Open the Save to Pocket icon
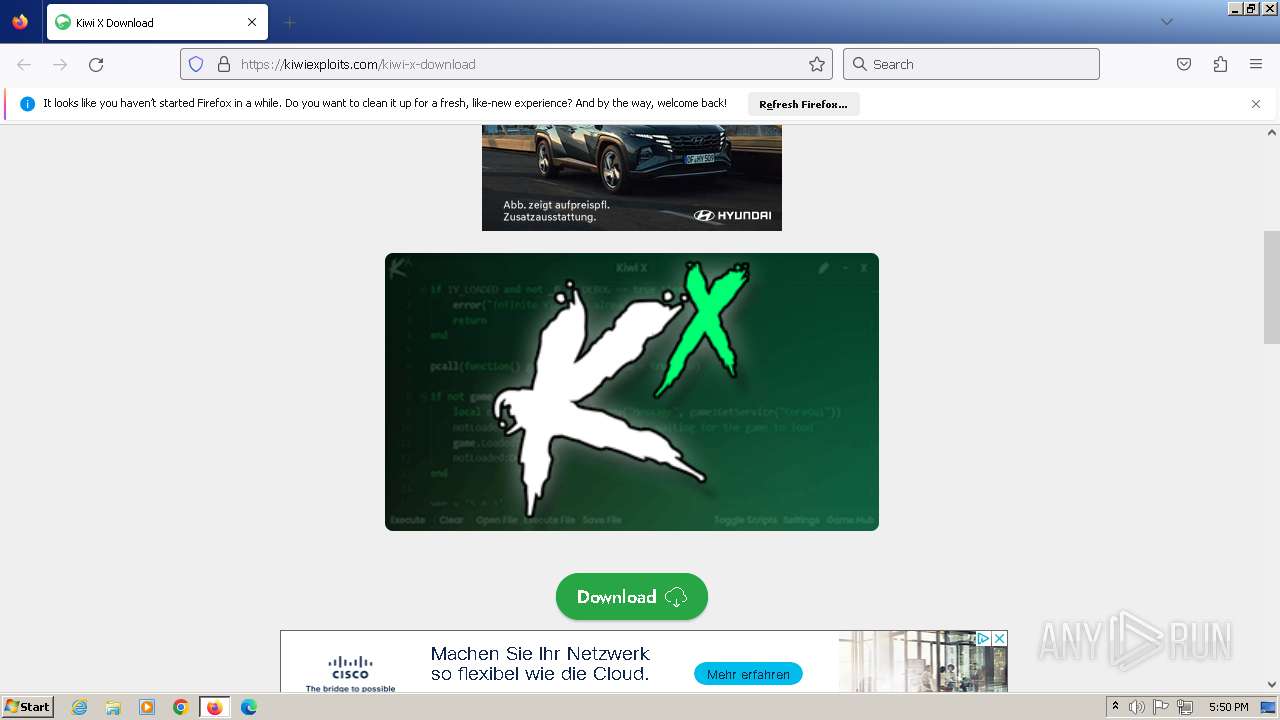 1184,64
